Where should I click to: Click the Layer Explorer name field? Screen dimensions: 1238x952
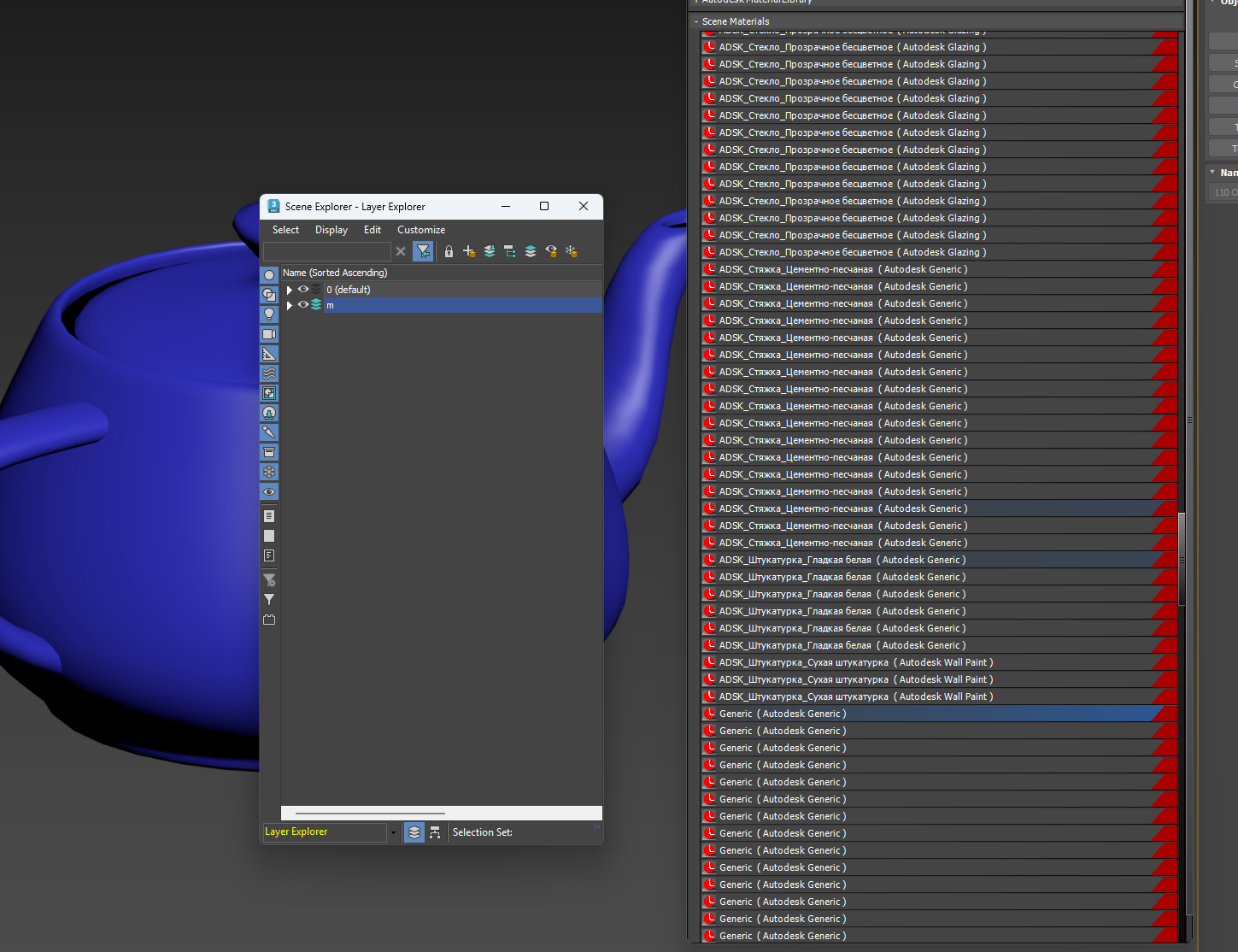(x=325, y=832)
